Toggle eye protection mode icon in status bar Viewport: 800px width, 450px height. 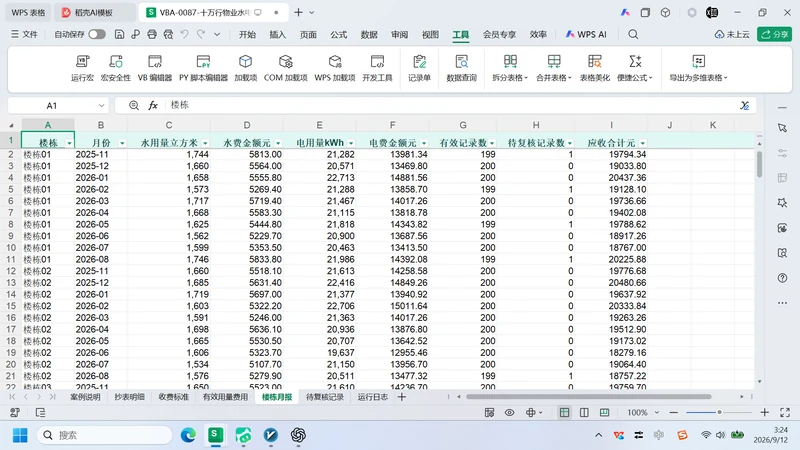coord(510,412)
